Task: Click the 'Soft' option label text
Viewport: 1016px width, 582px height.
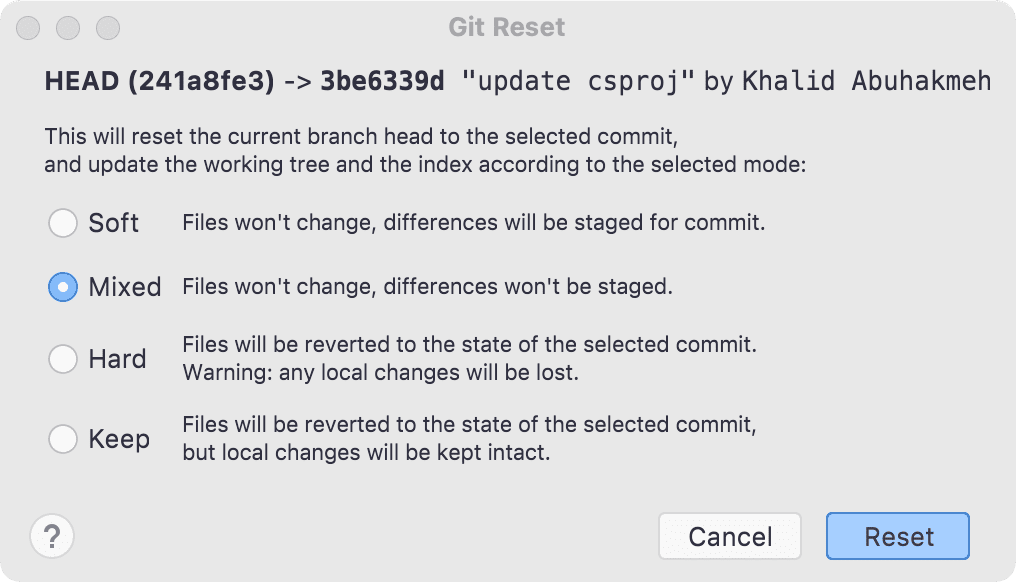Action: click(113, 223)
